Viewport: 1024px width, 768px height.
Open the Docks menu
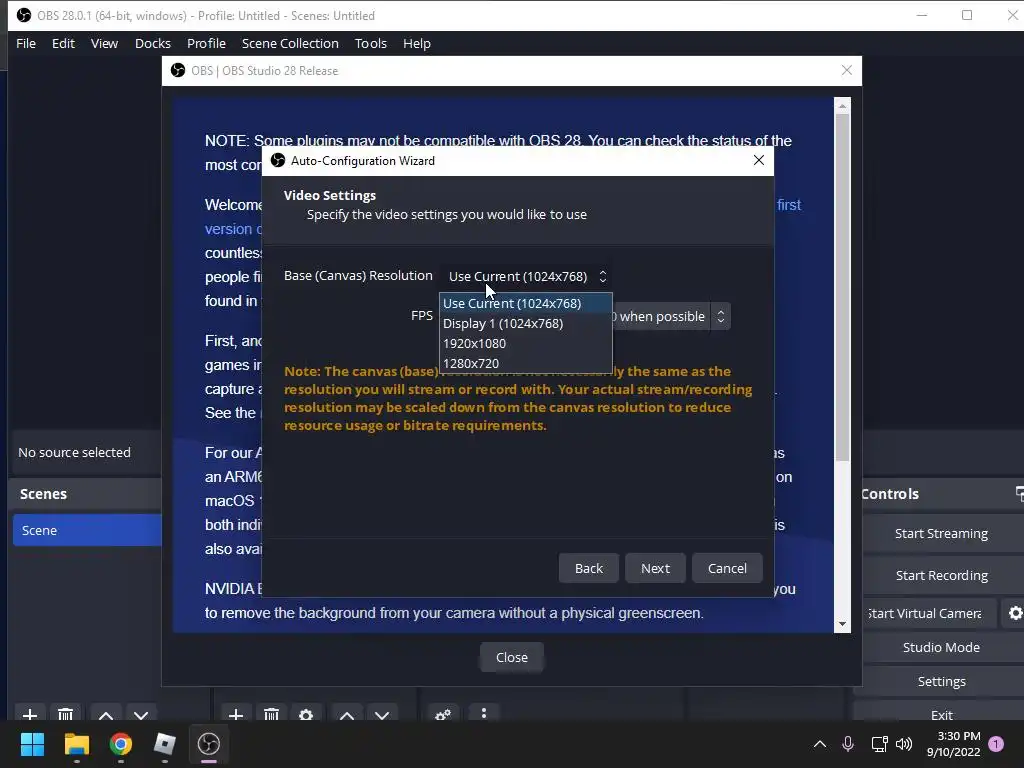point(153,43)
